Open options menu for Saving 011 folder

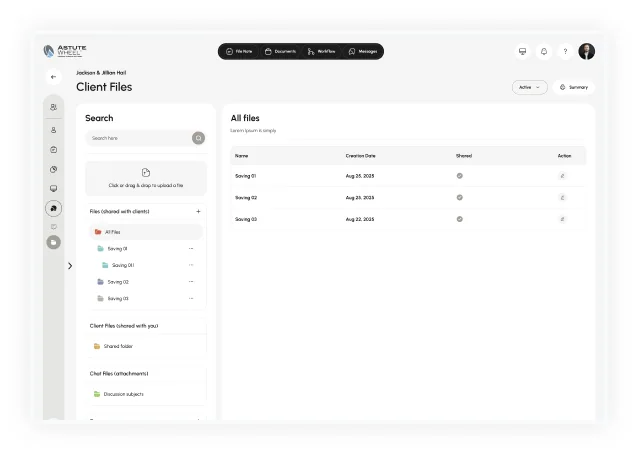191,265
